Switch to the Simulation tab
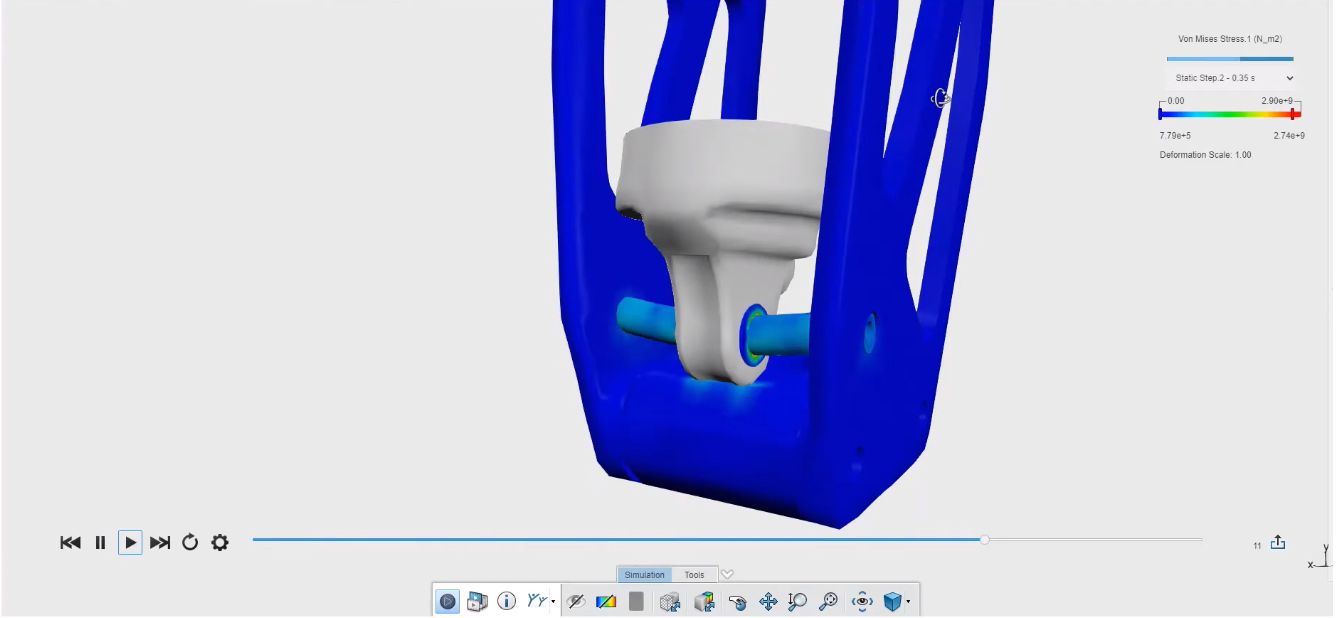The image size is (1336, 618). click(645, 575)
